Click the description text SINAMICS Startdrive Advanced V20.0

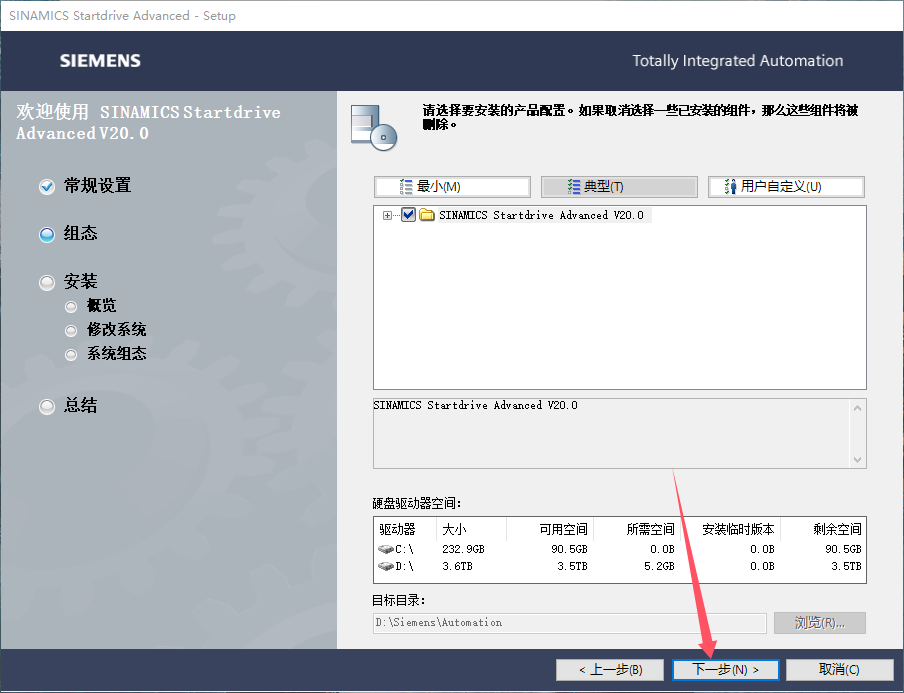click(x=475, y=405)
